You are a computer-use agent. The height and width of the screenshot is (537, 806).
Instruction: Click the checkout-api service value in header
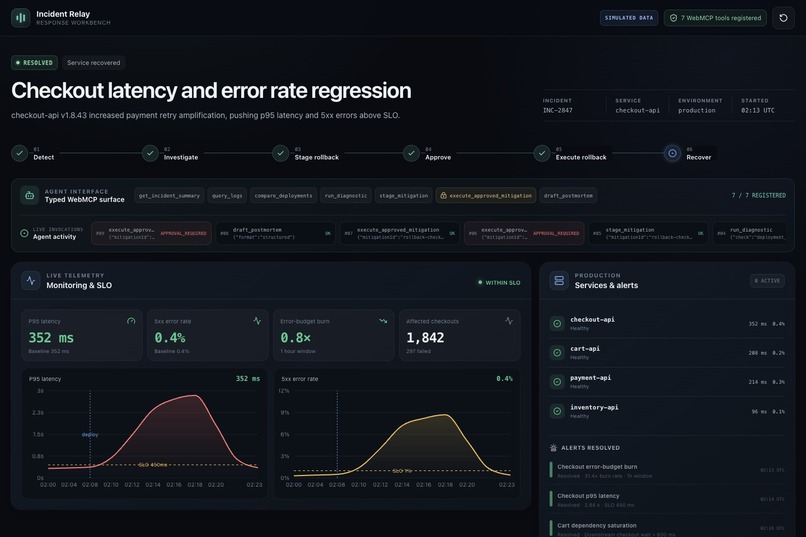(x=637, y=110)
